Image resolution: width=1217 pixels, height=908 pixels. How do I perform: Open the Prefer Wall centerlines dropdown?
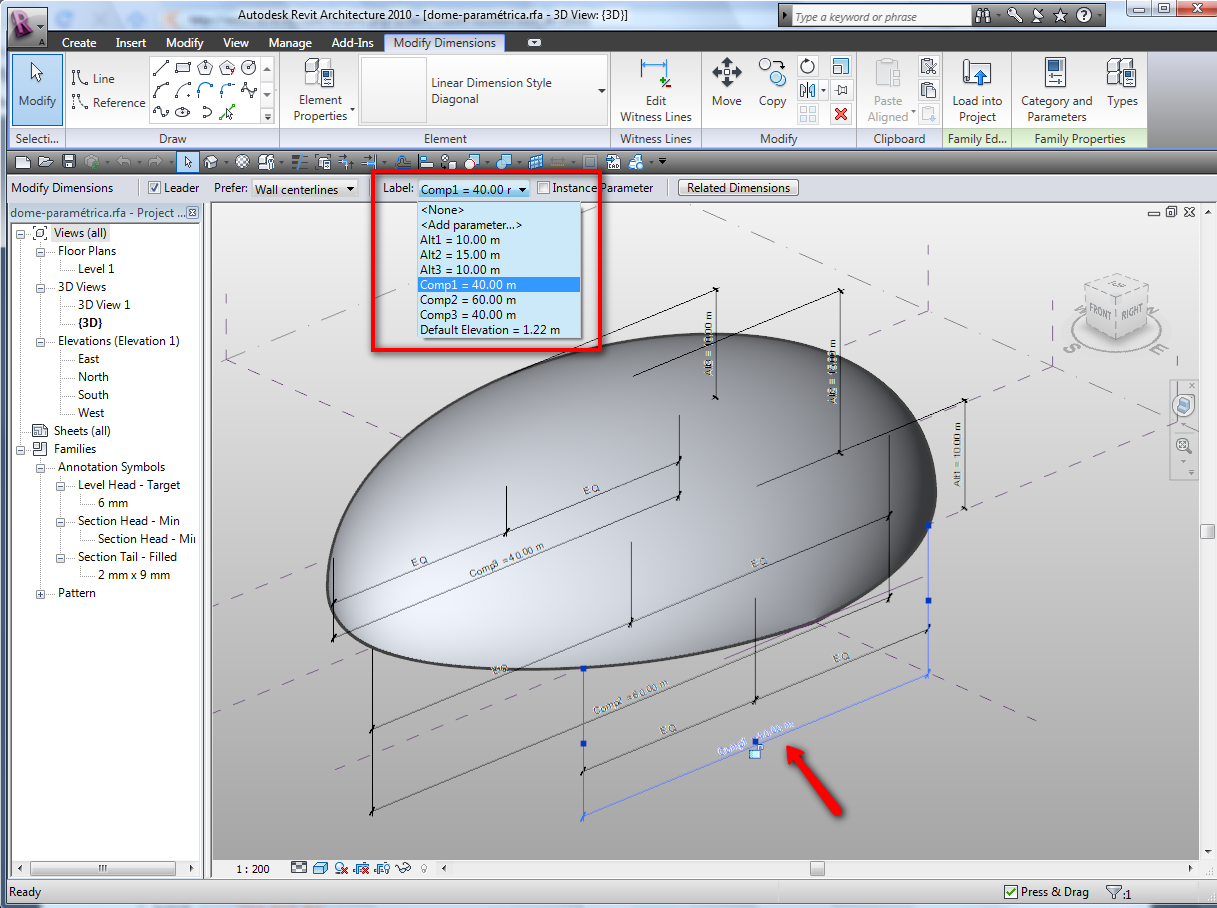305,189
